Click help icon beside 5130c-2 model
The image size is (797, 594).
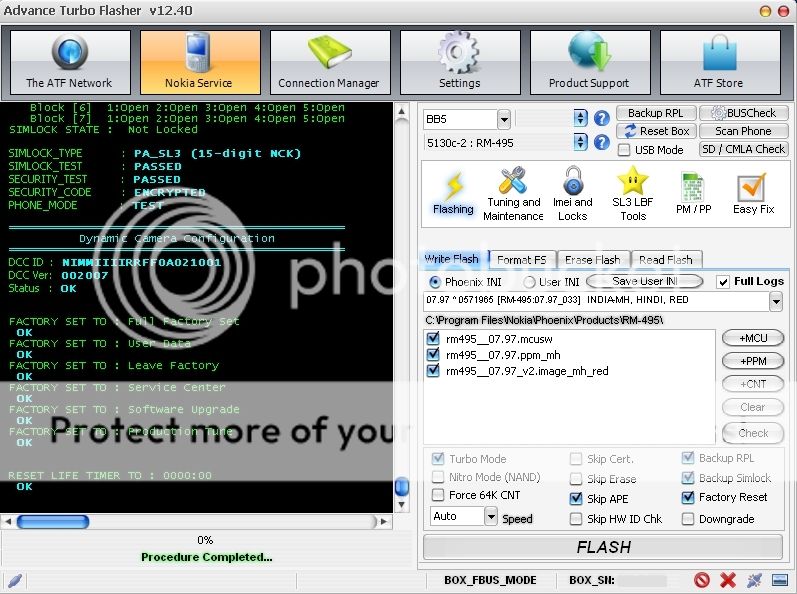tap(602, 142)
